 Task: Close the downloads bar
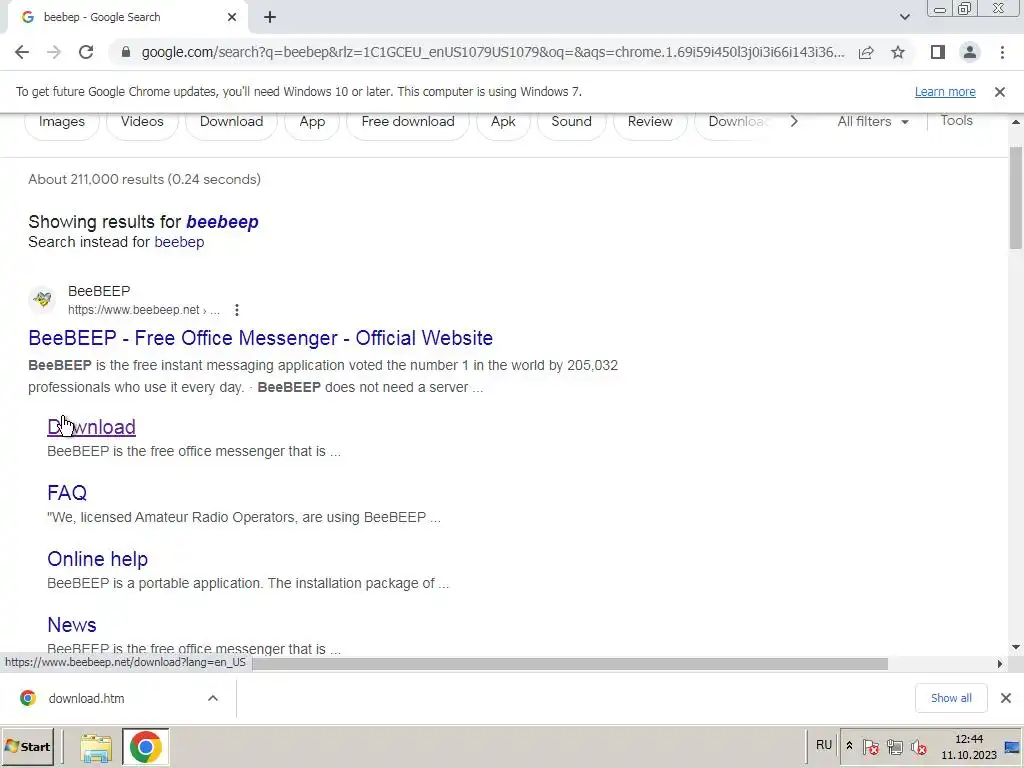[x=1006, y=698]
